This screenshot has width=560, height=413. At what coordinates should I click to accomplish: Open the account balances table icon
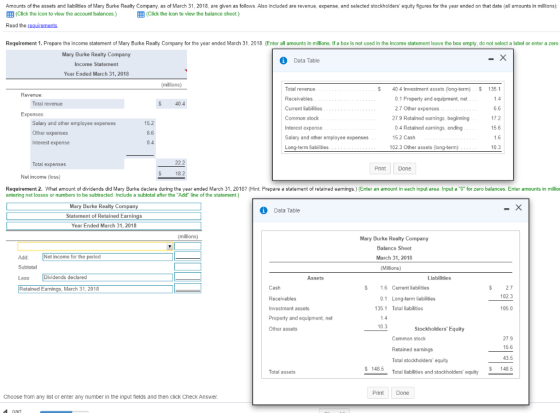[10, 14]
